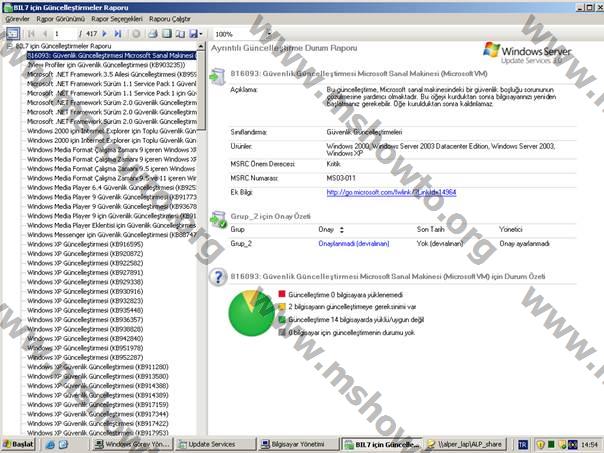Viewport: 604px width, 453px height.
Task: Click the red 'yüklenemedi' legend swatch
Action: pyautogui.click(x=282, y=294)
